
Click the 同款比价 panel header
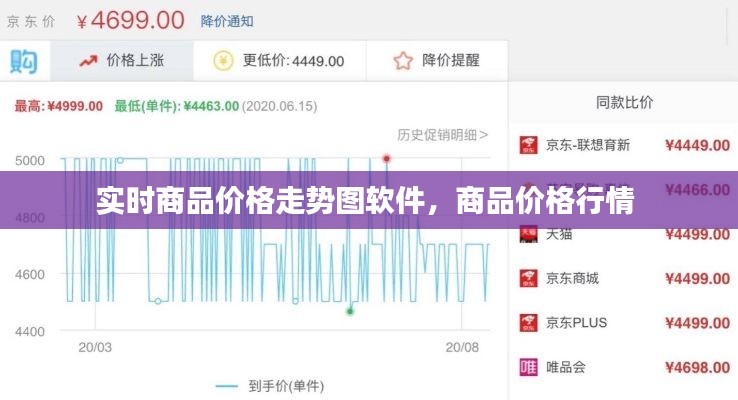pos(624,101)
